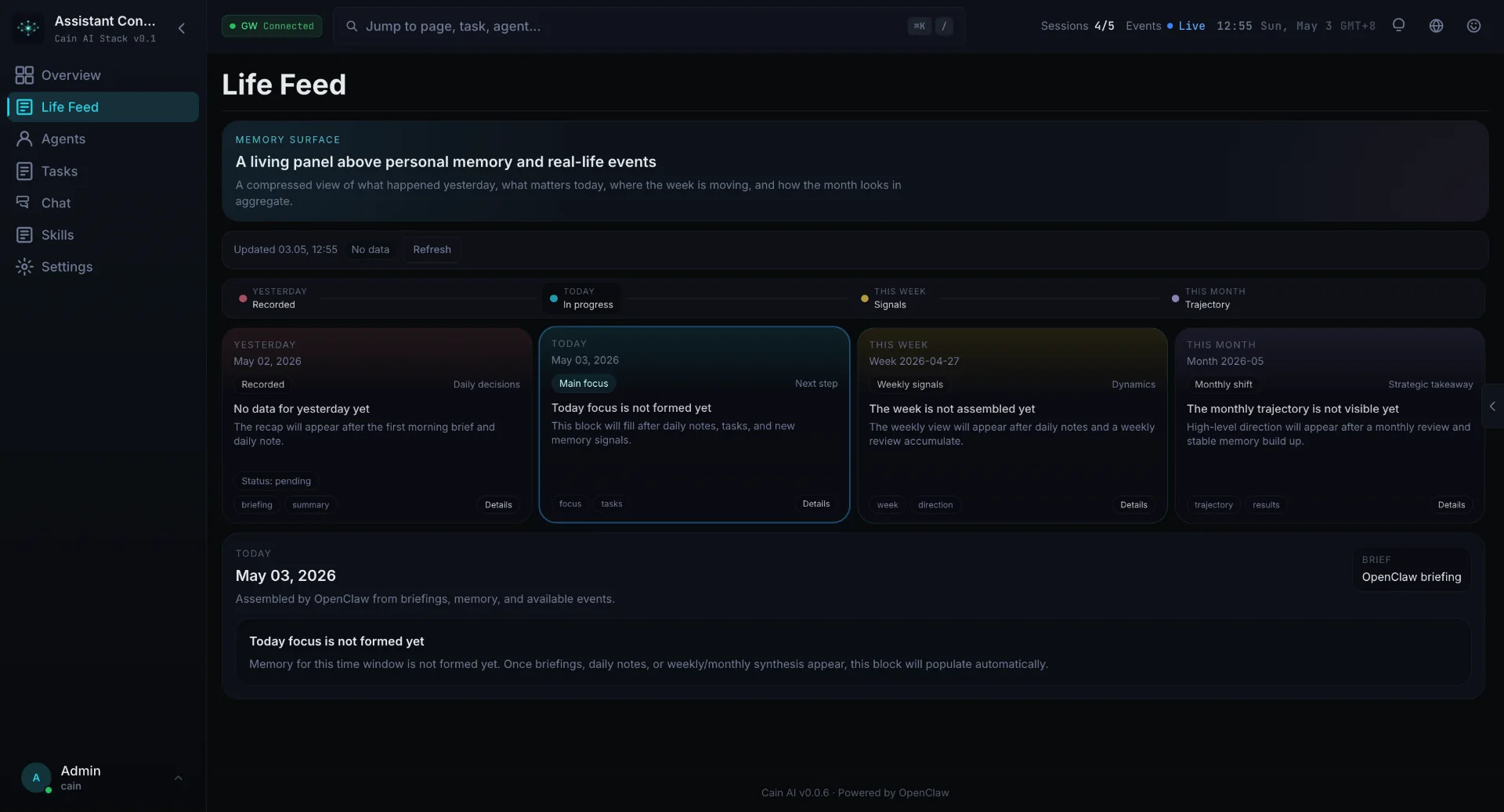Select Main focus tab in Today card
Image resolution: width=1504 pixels, height=812 pixels.
pyautogui.click(x=584, y=384)
